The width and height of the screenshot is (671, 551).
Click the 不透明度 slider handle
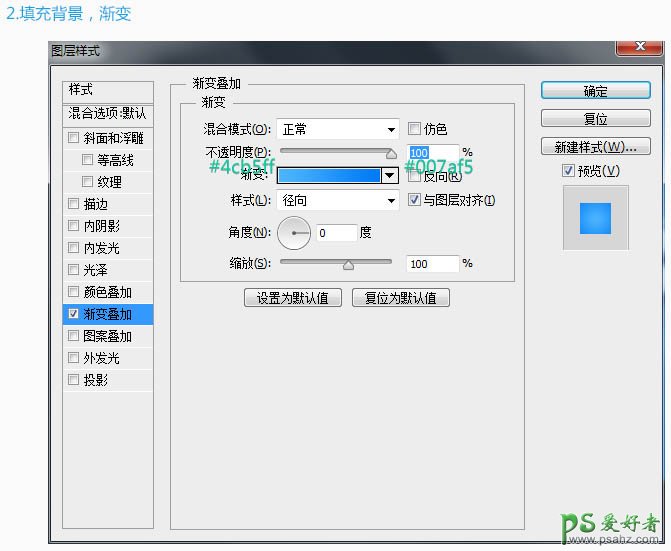point(391,153)
